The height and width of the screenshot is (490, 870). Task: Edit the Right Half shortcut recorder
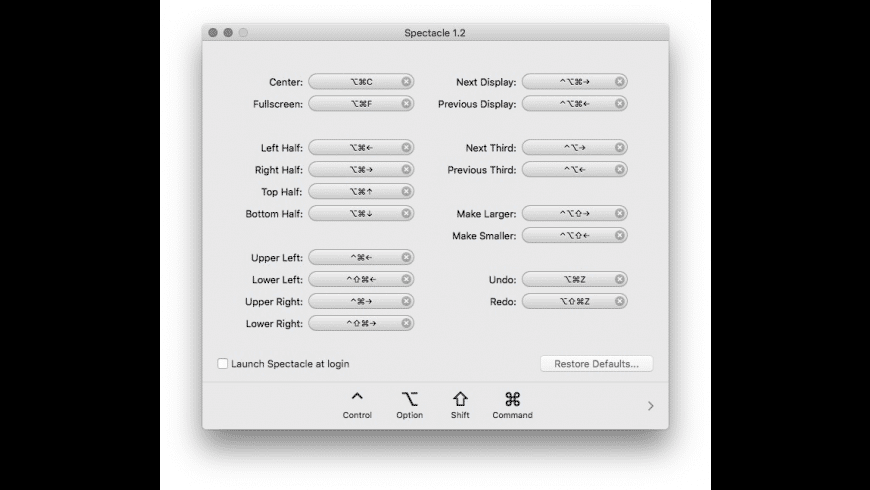(361, 170)
